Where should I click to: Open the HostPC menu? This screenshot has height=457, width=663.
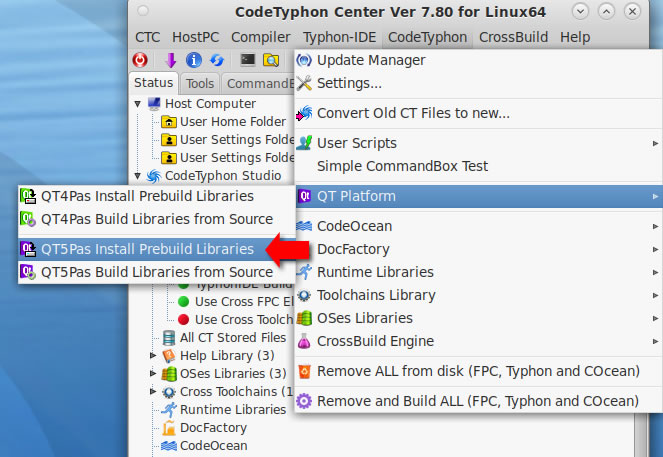195,37
